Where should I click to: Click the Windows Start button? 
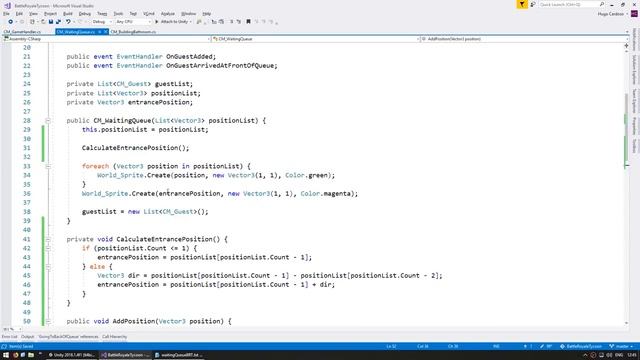click(x=5, y=355)
